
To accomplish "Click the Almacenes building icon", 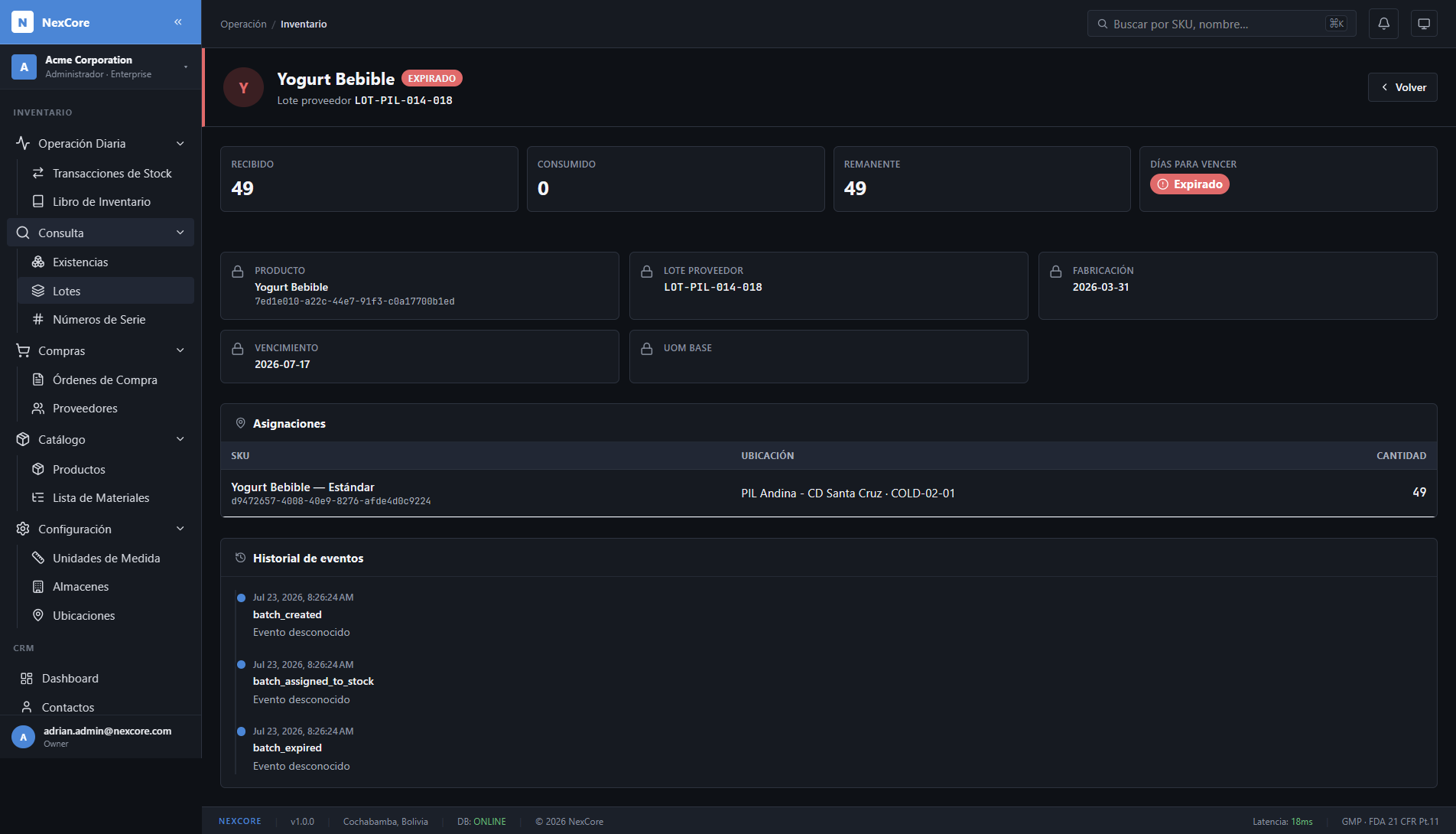I will coord(38,587).
